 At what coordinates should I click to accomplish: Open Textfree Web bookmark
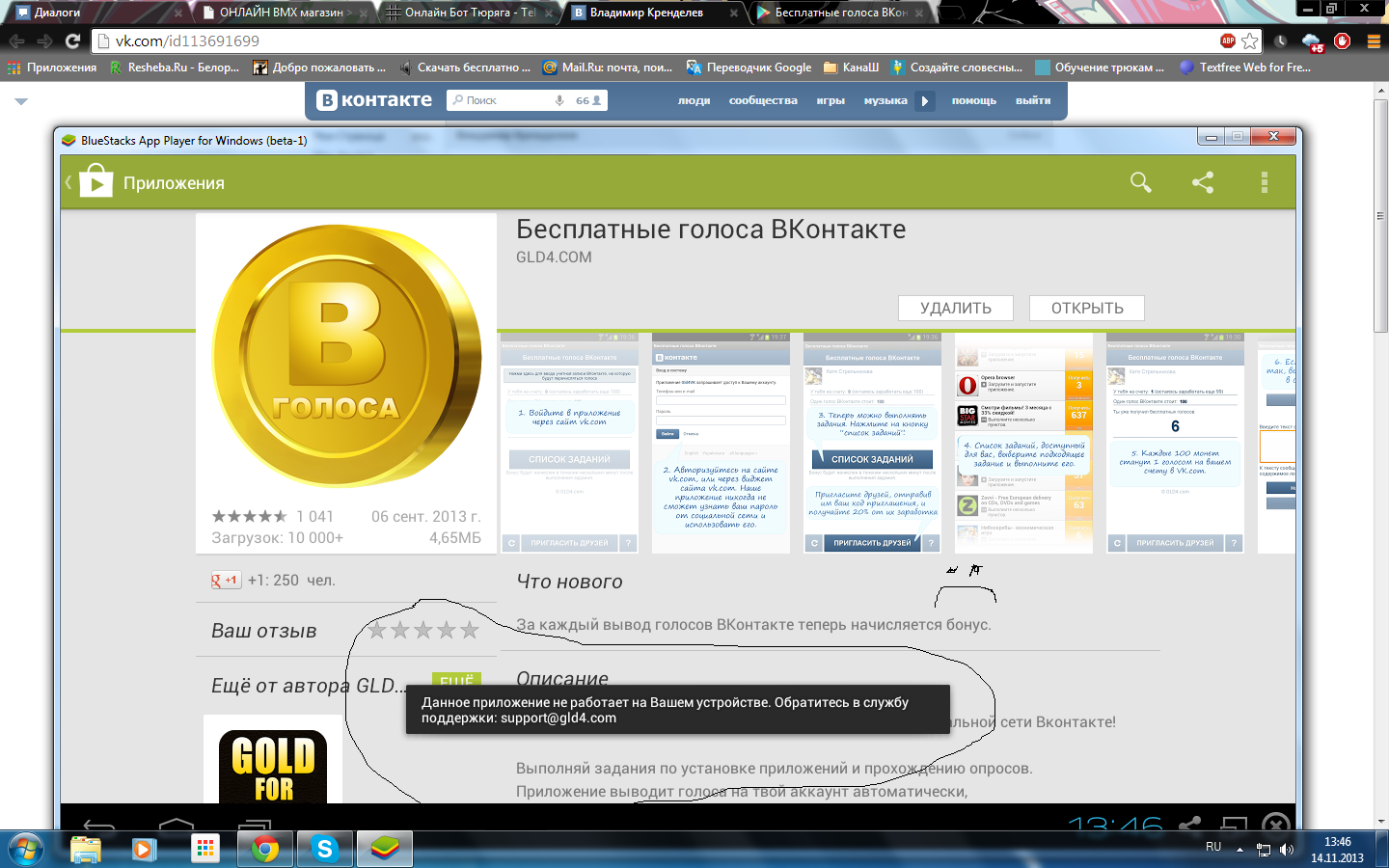(1244, 68)
